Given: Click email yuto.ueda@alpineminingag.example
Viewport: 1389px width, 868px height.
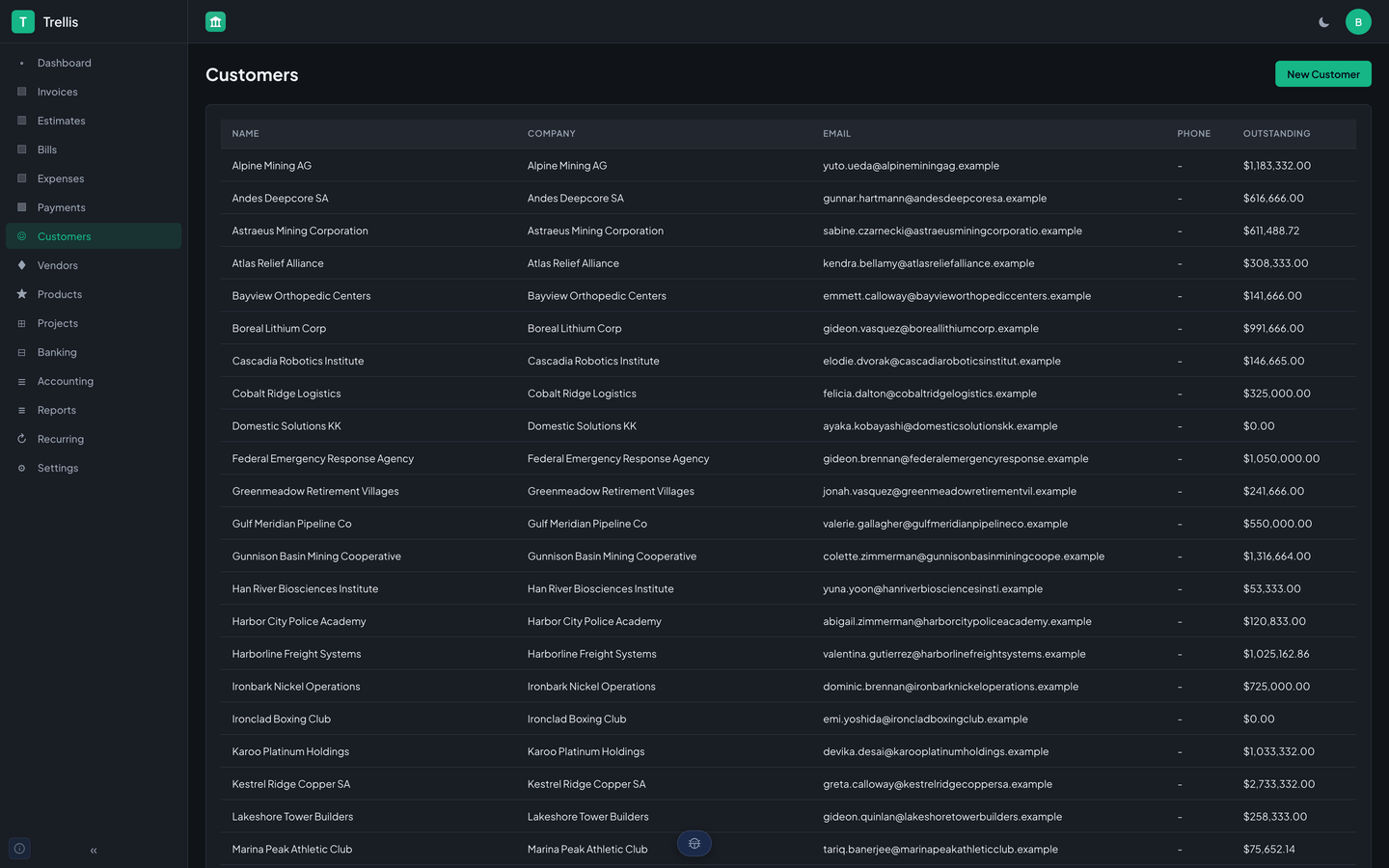Looking at the screenshot, I should pyautogui.click(x=912, y=166).
